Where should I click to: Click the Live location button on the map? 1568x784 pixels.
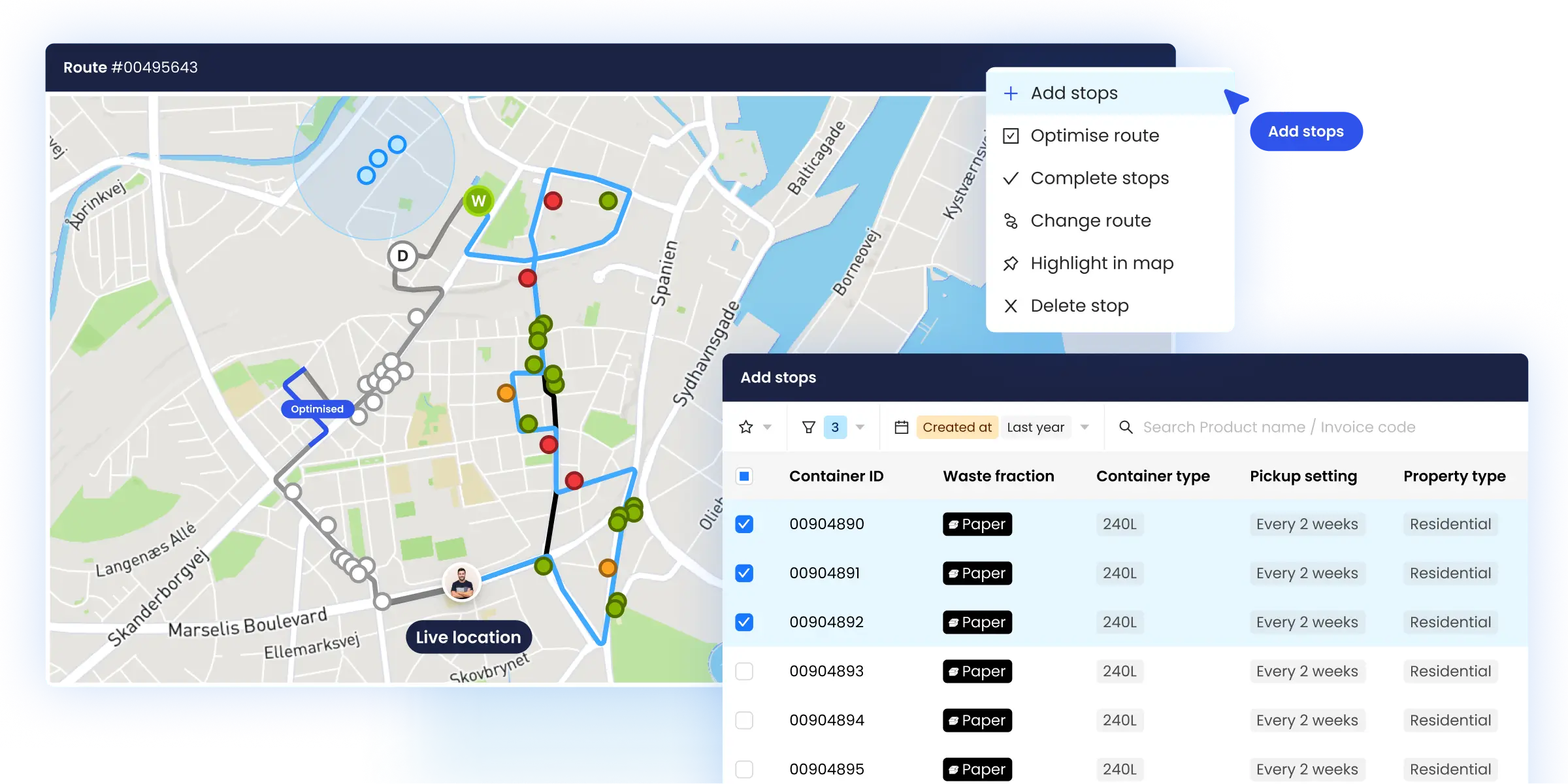[468, 637]
